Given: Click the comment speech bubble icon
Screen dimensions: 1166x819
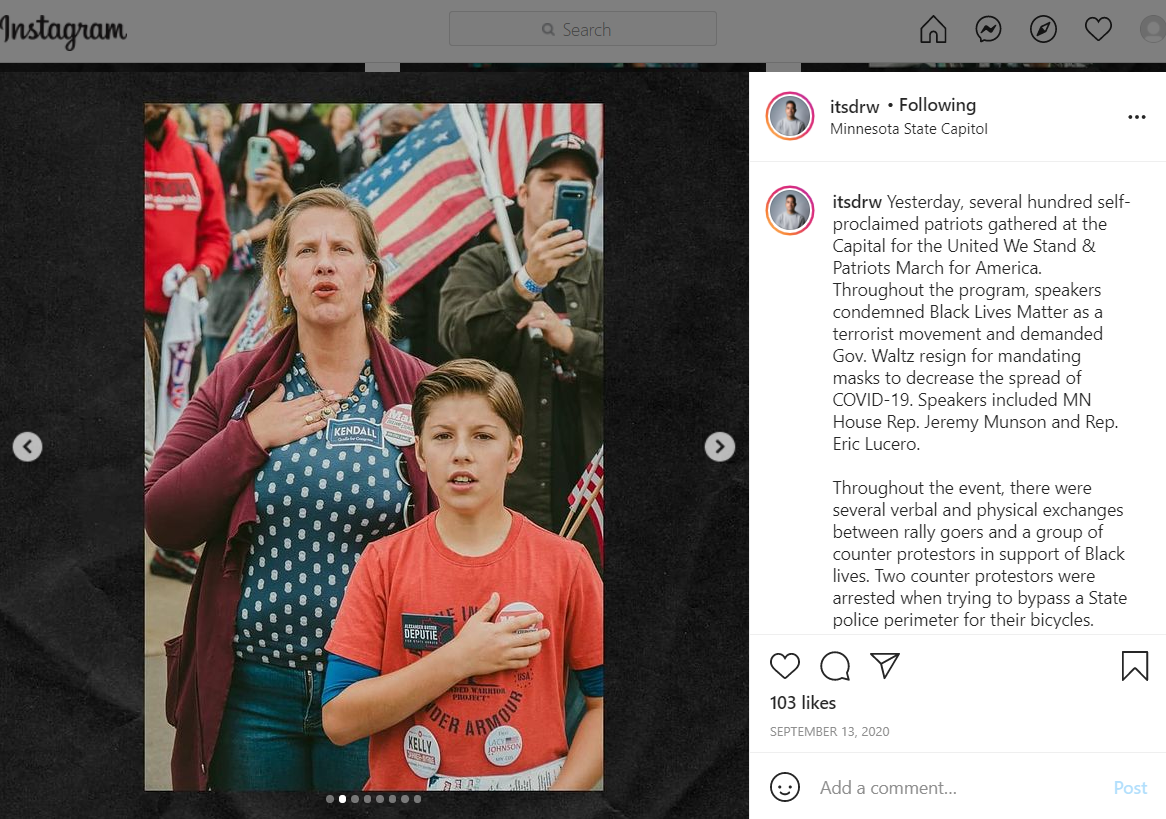Looking at the screenshot, I should (835, 666).
